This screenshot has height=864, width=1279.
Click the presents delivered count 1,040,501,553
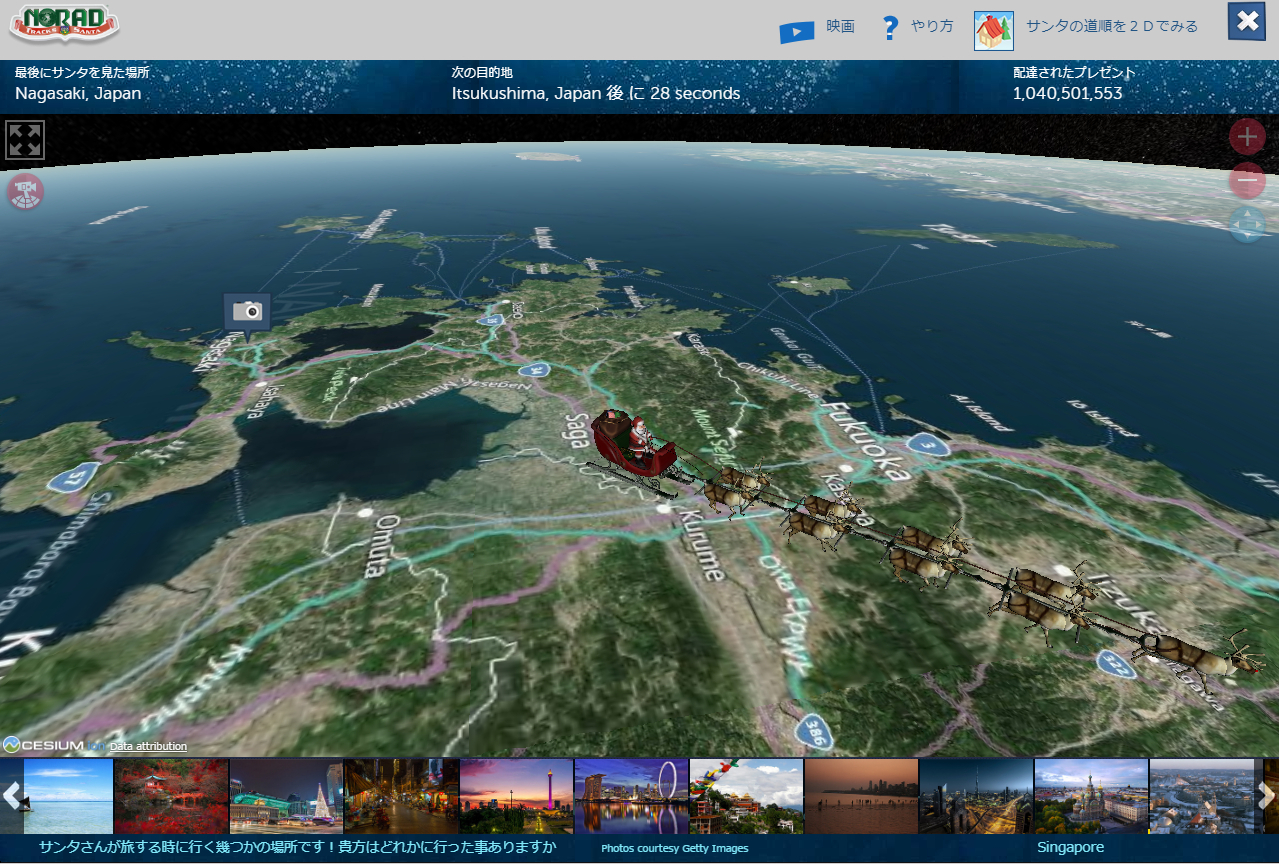coord(1067,94)
